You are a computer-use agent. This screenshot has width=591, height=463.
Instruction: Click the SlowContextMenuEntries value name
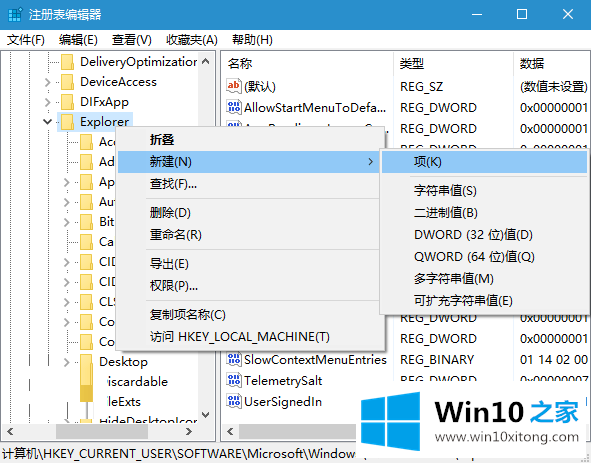(x=315, y=360)
